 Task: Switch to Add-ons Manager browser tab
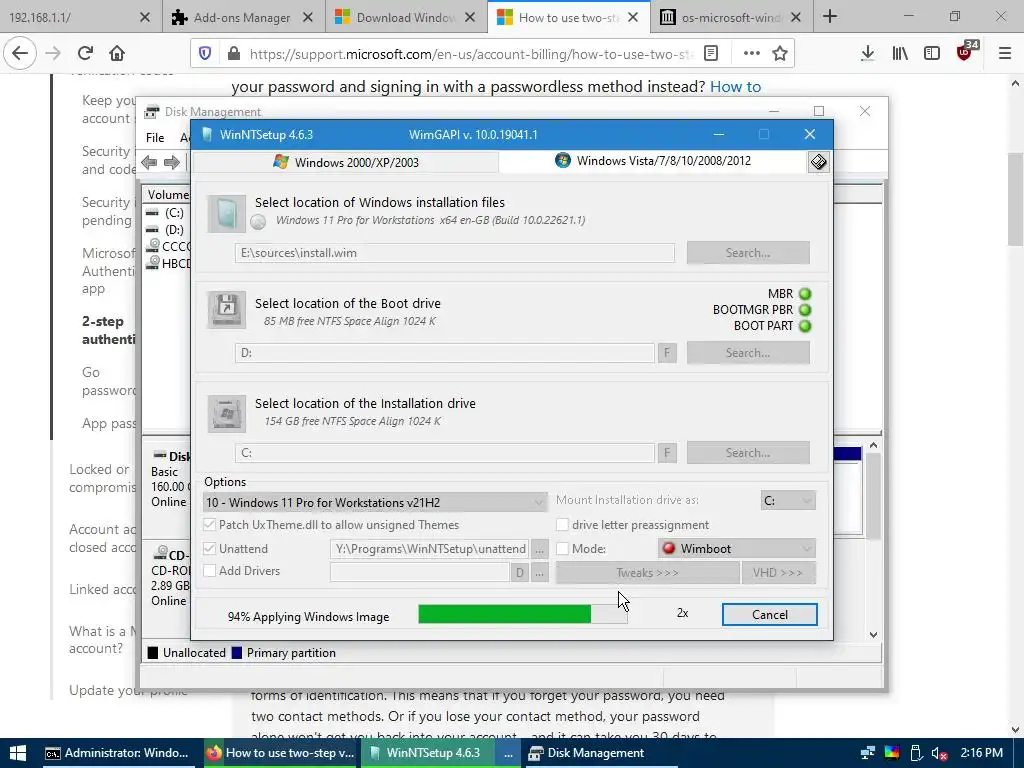pyautogui.click(x=244, y=18)
